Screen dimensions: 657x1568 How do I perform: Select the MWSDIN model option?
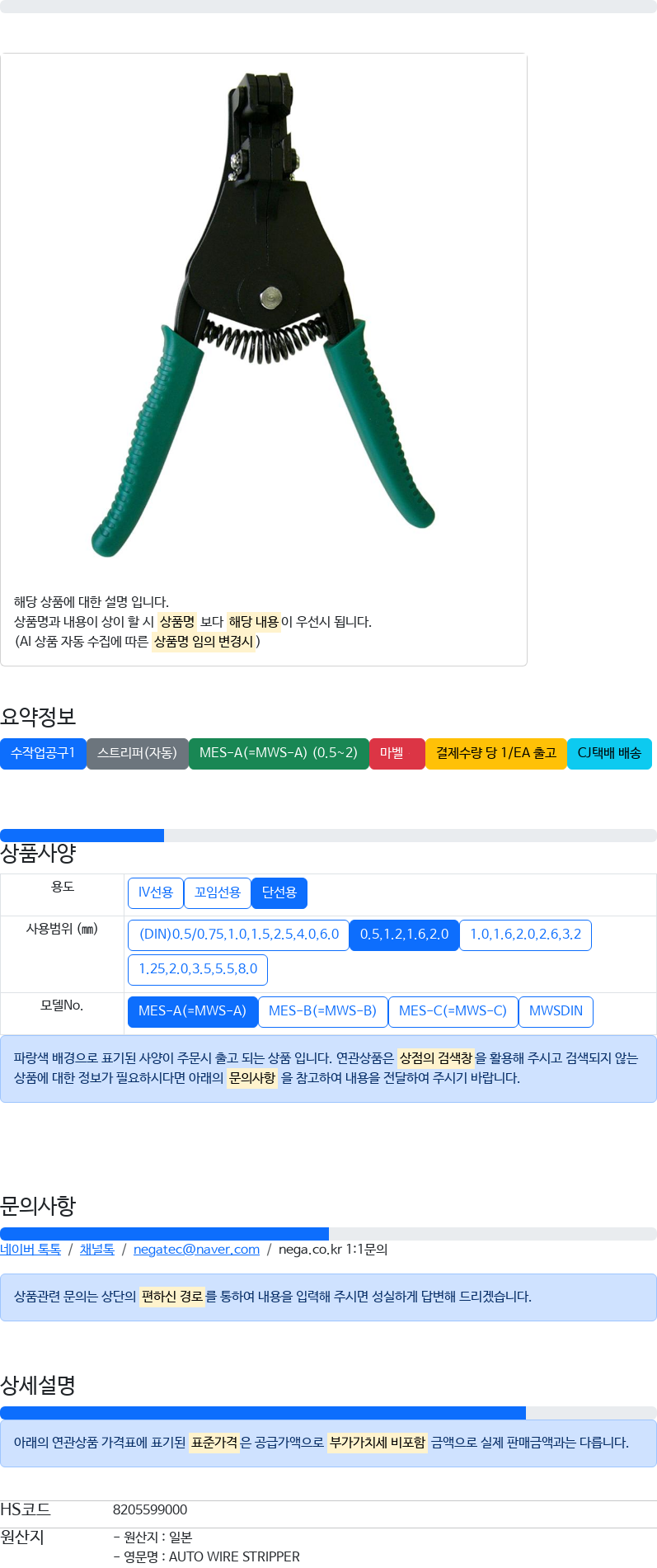click(x=556, y=1011)
